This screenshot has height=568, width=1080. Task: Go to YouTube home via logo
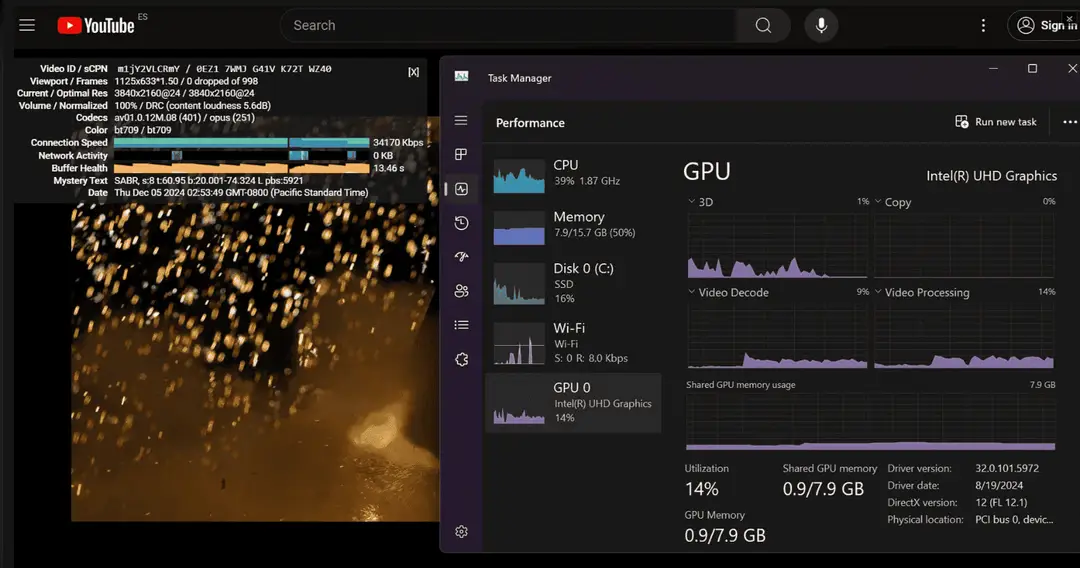coord(96,25)
